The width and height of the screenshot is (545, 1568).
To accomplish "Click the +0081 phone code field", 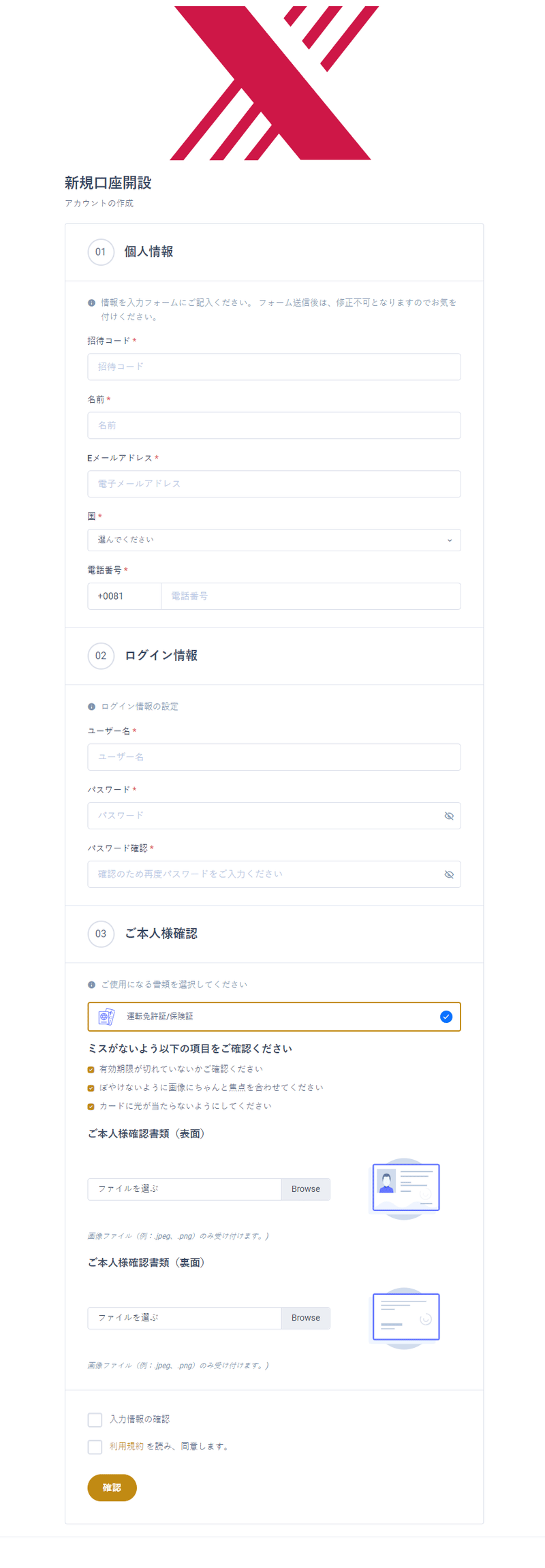I will click(124, 596).
